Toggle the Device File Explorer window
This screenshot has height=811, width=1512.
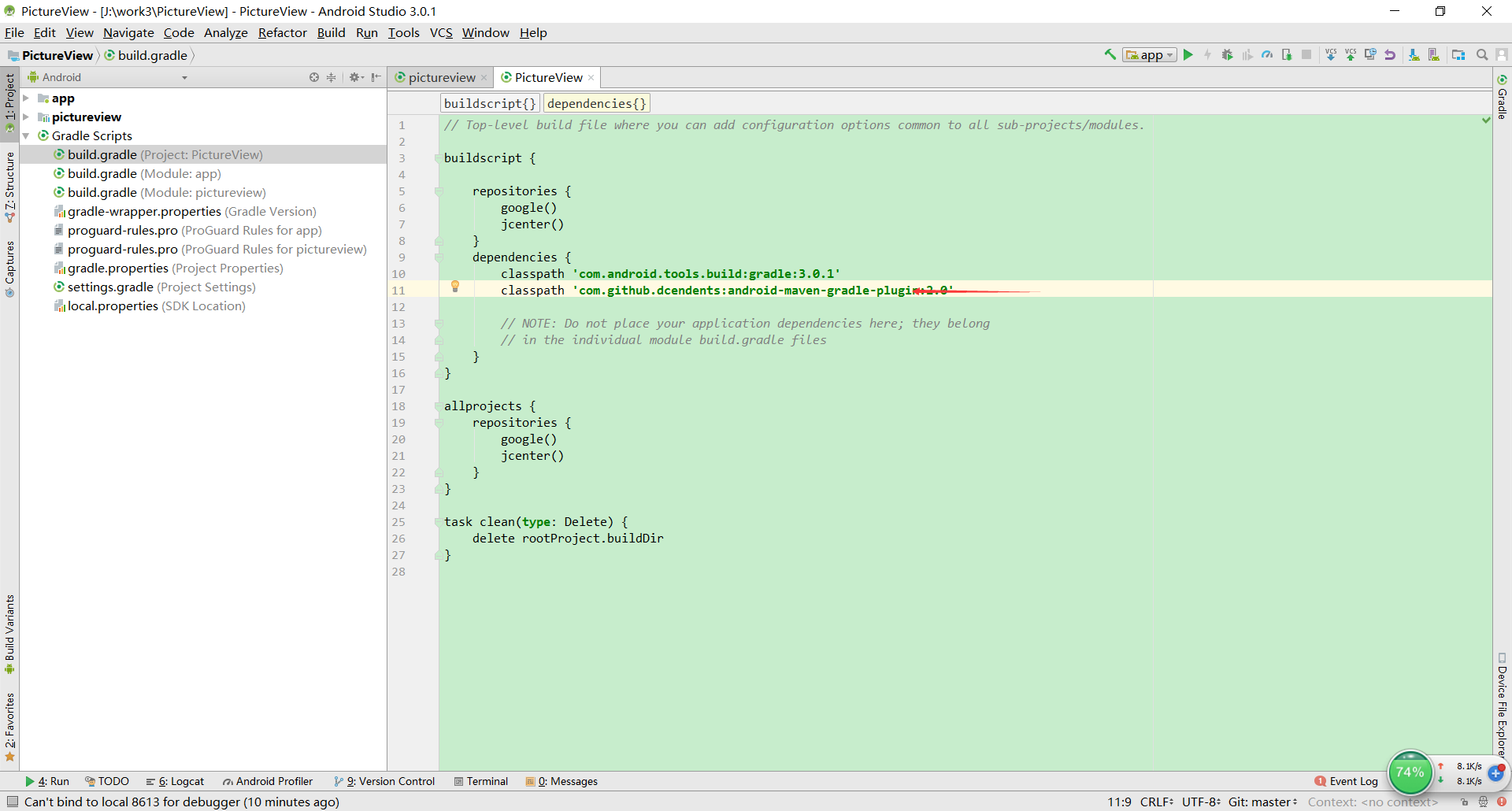[1502, 705]
